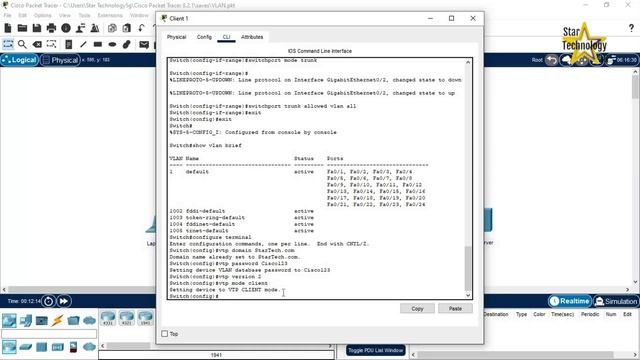Select the Network Devices category icon
This screenshot has width=640, height=360.
[x=9, y=320]
